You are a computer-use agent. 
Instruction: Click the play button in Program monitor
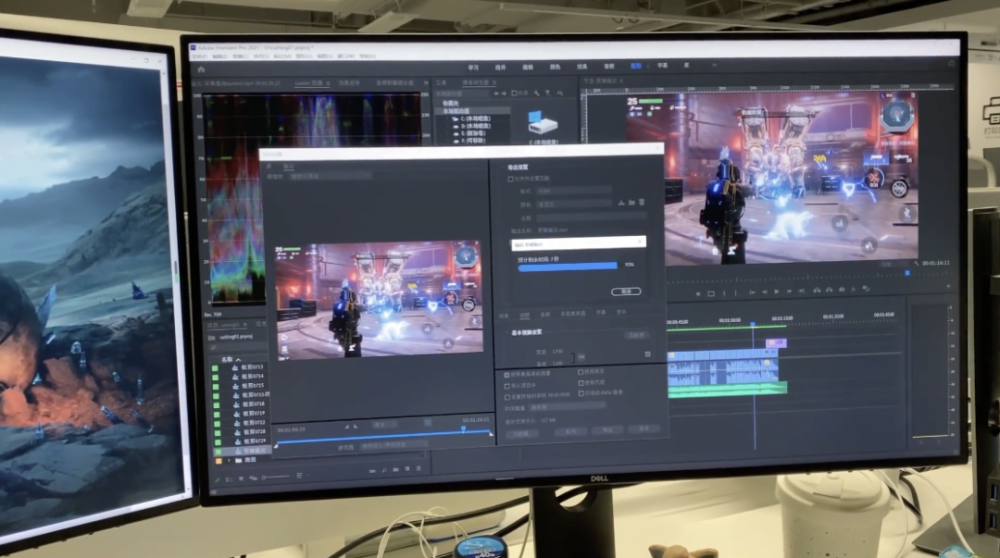pyautogui.click(x=777, y=291)
